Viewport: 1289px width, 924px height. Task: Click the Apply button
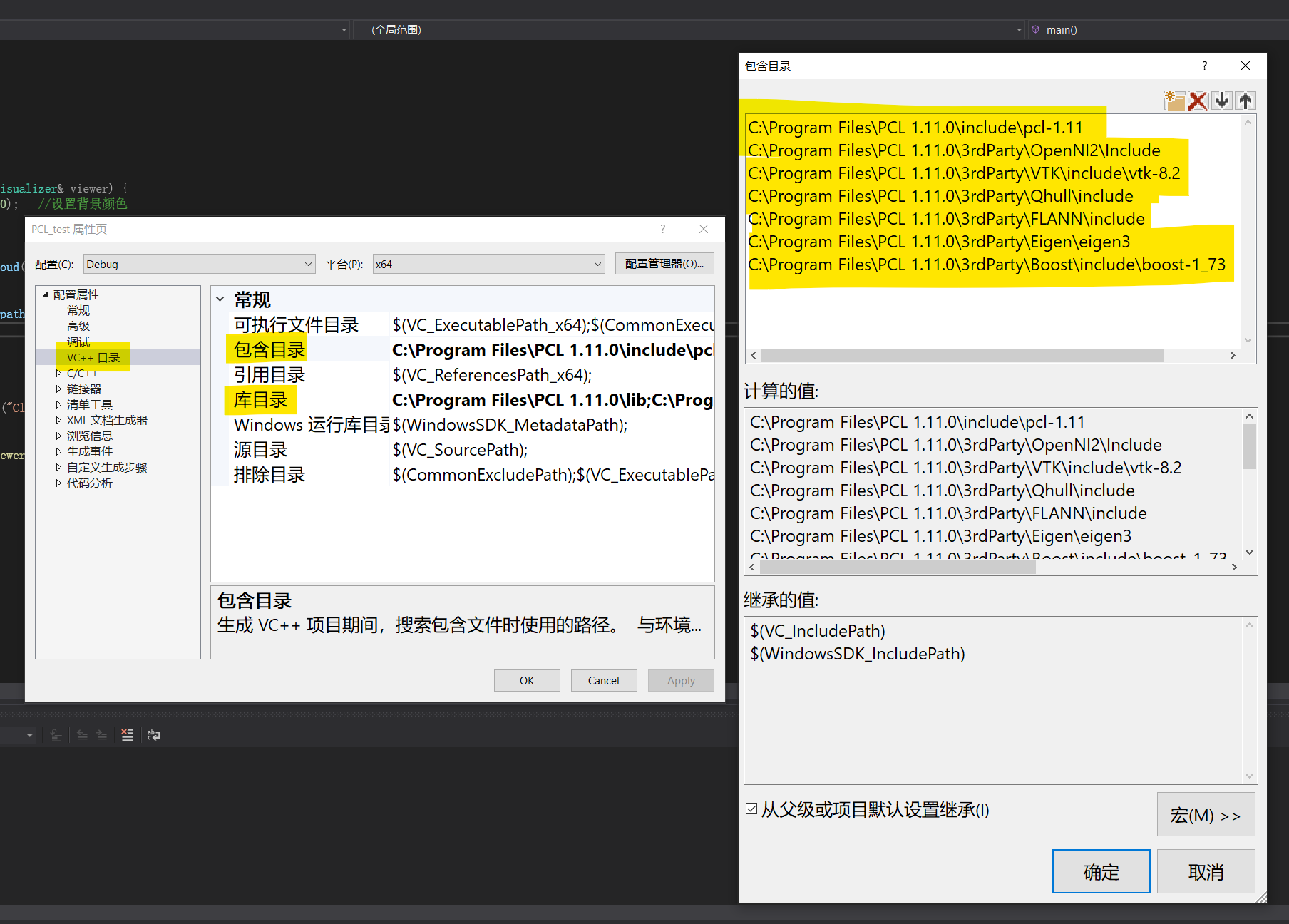tap(681, 680)
